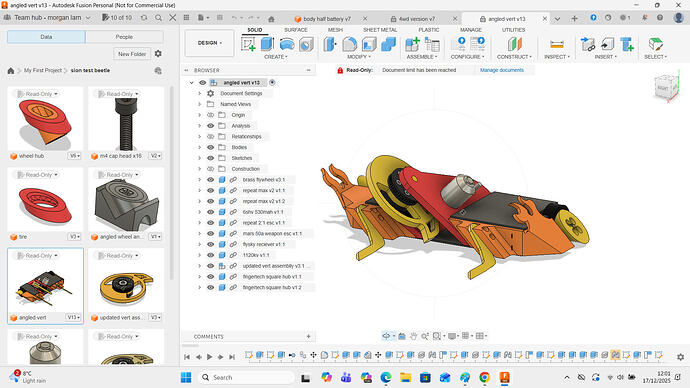Image resolution: width=690 pixels, height=388 pixels.
Task: Select the Pan hand tool
Action: pos(413,336)
